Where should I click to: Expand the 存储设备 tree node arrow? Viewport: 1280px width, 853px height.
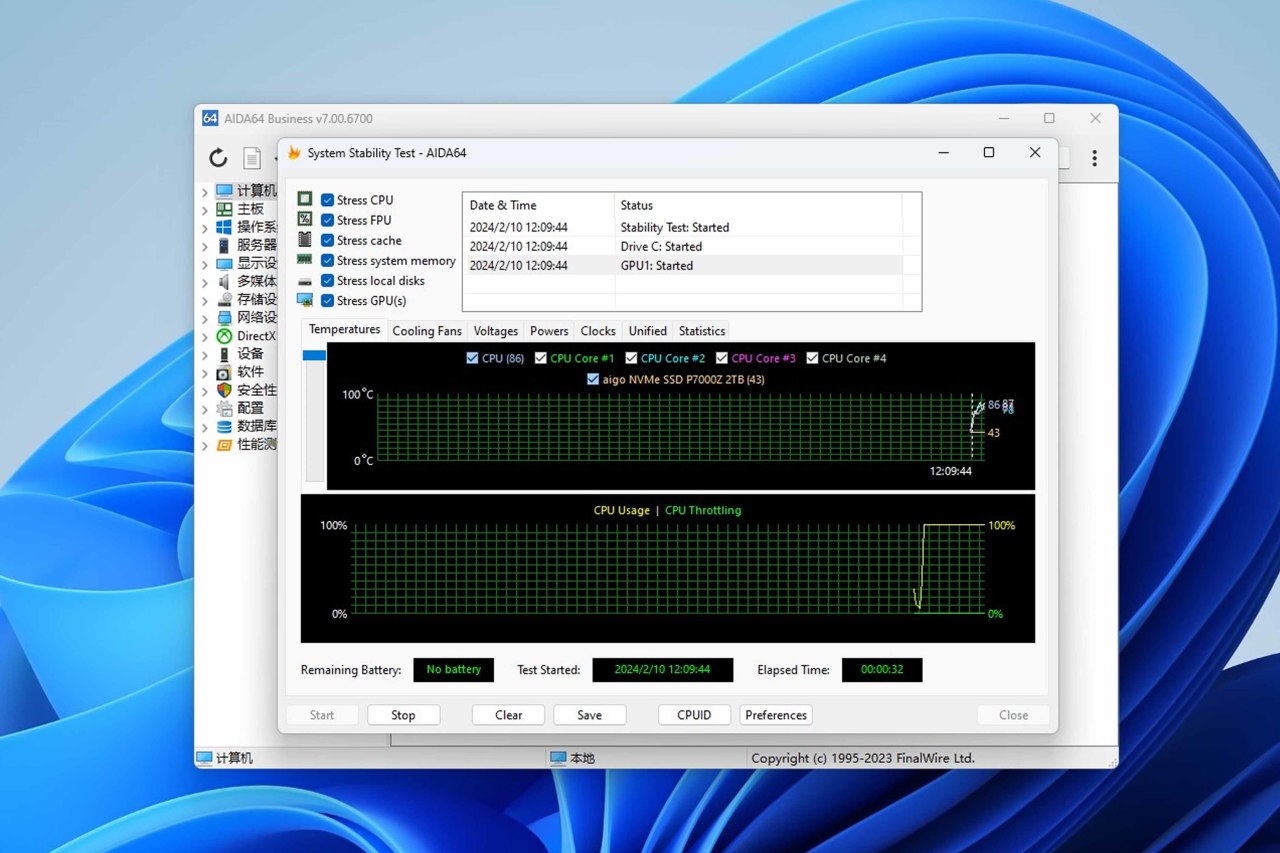[x=205, y=299]
